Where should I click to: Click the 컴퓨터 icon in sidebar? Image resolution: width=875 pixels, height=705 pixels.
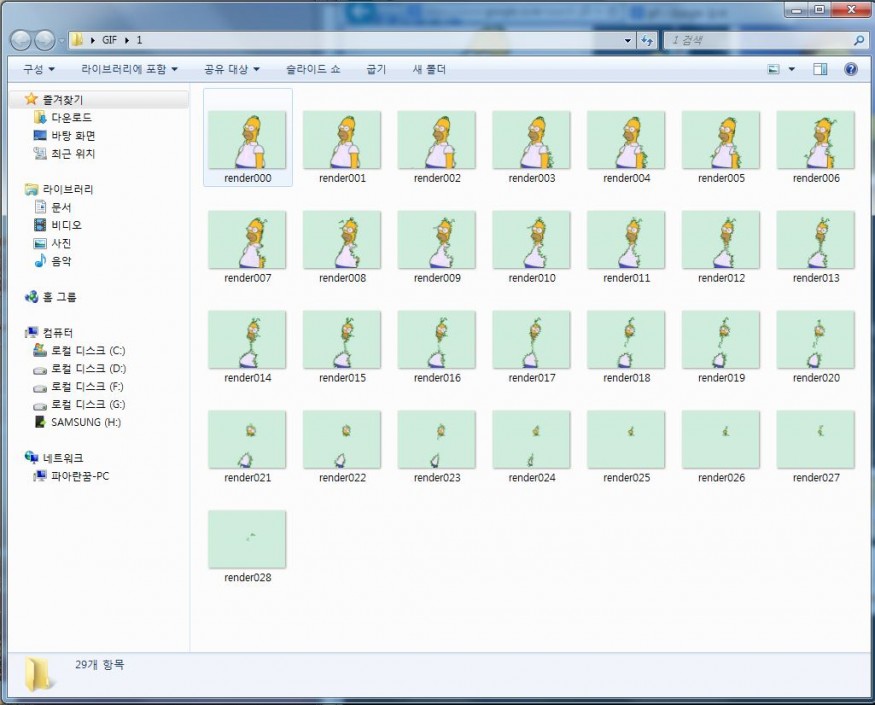click(31, 333)
